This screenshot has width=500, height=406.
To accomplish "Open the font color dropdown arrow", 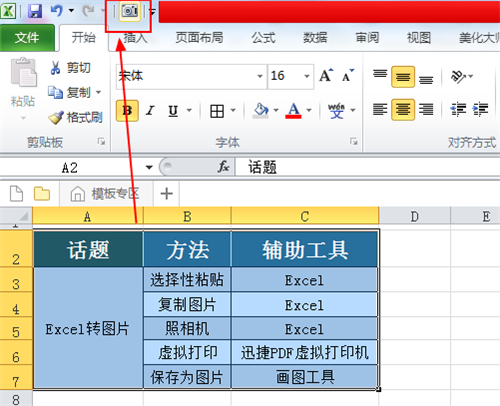I will coord(309,110).
